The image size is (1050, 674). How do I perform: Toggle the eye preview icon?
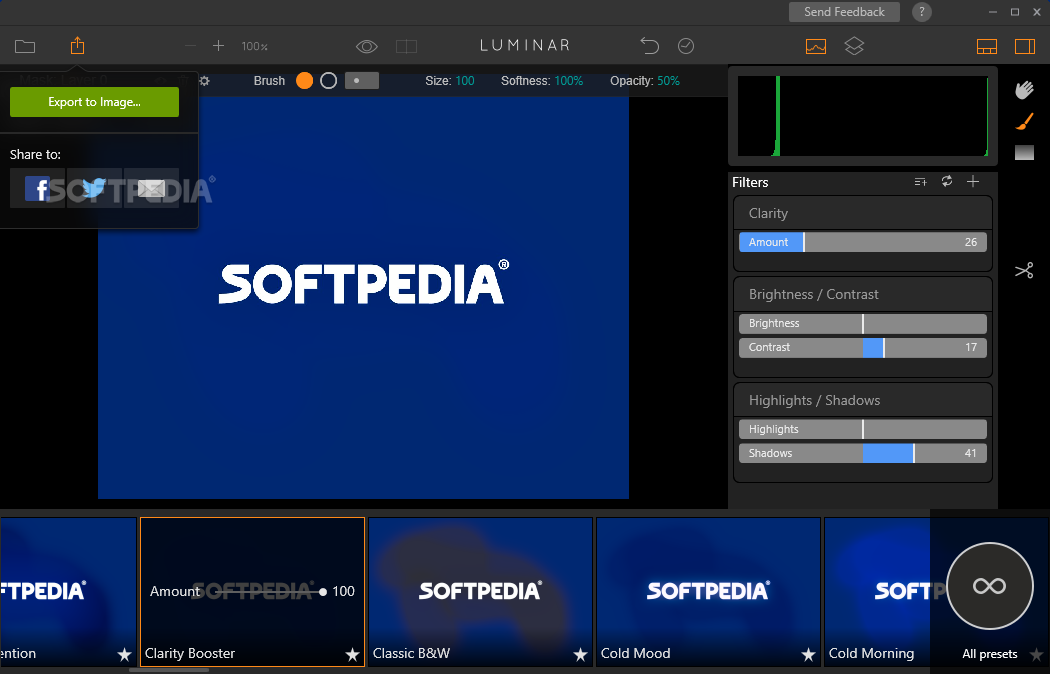(x=367, y=46)
